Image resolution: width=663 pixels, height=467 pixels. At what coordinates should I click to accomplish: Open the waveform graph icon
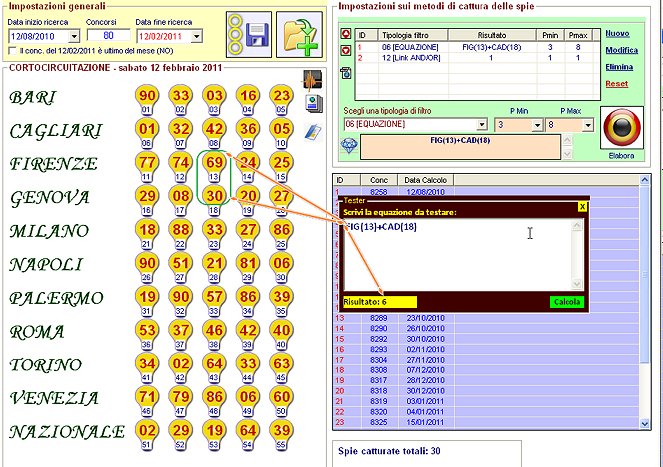click(x=313, y=80)
